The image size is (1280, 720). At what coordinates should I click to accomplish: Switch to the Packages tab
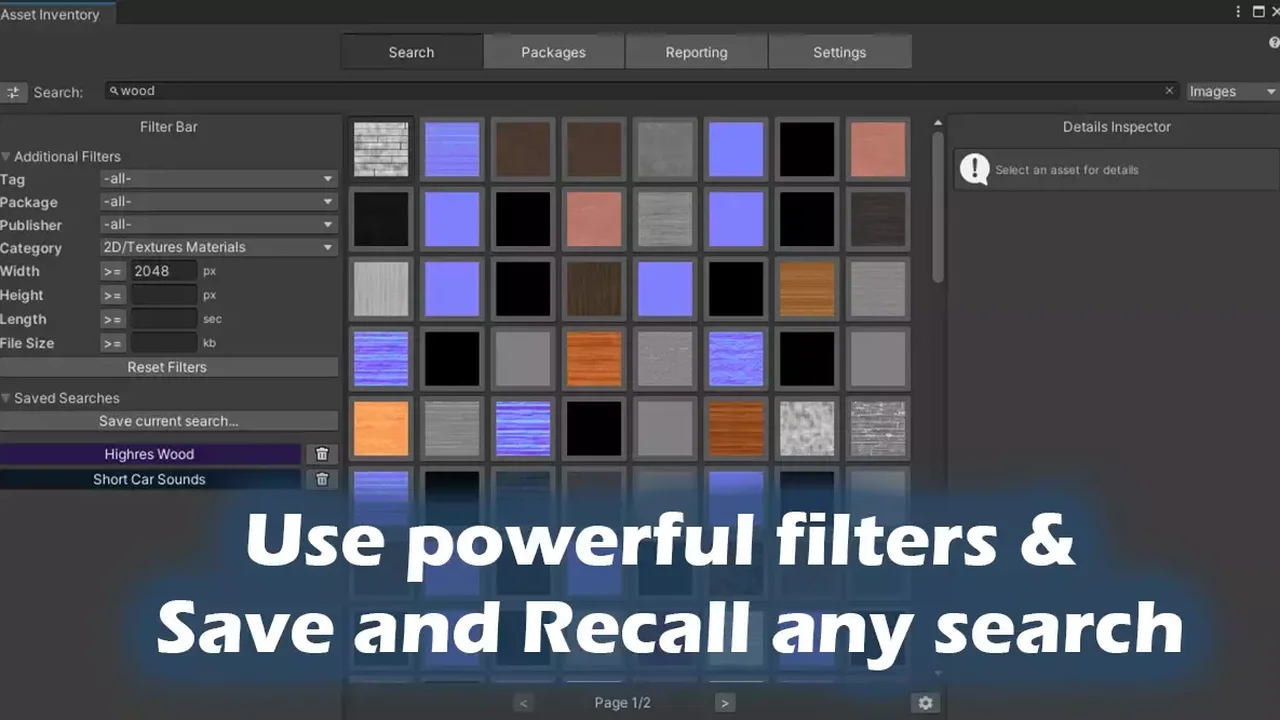[x=554, y=52]
